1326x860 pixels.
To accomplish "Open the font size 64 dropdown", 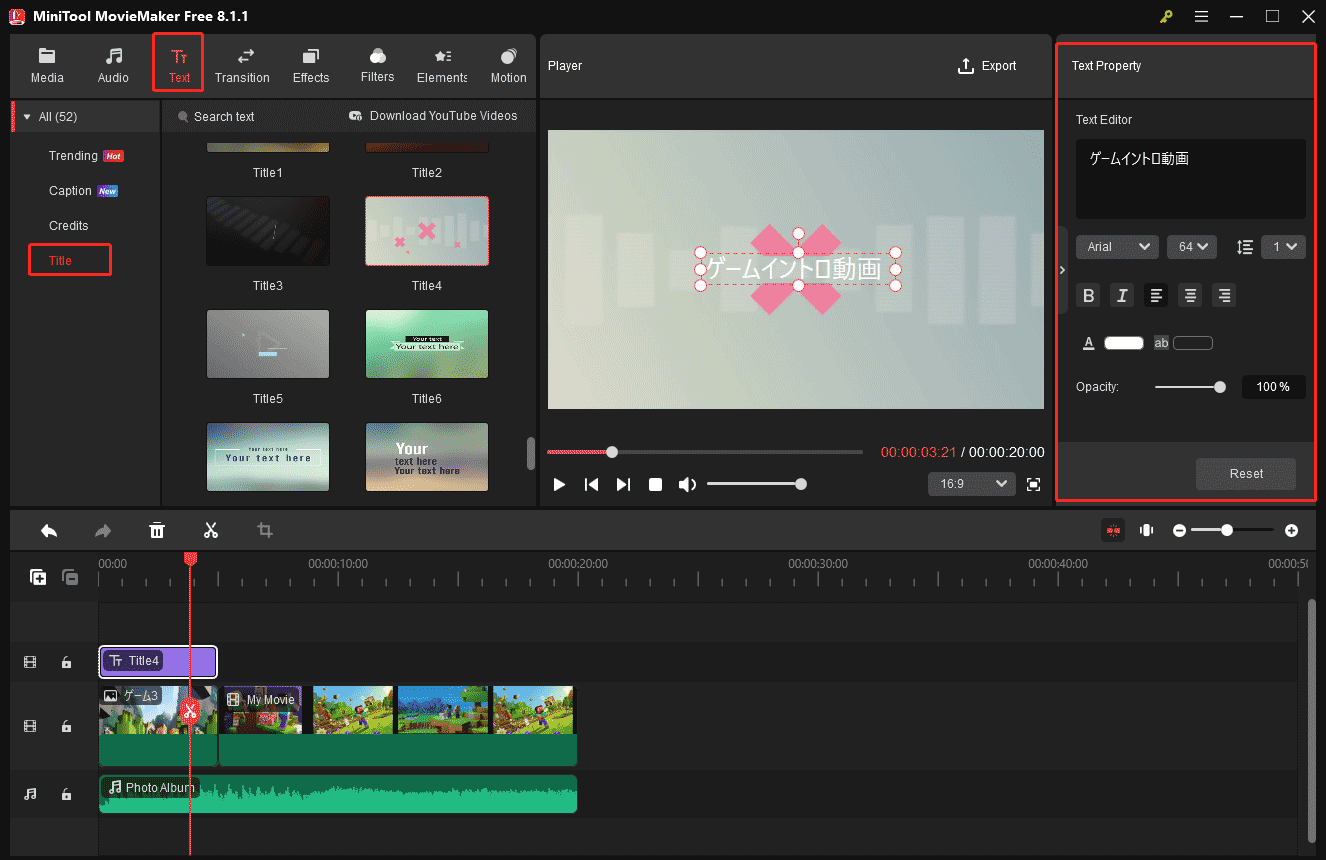I will pos(1191,247).
